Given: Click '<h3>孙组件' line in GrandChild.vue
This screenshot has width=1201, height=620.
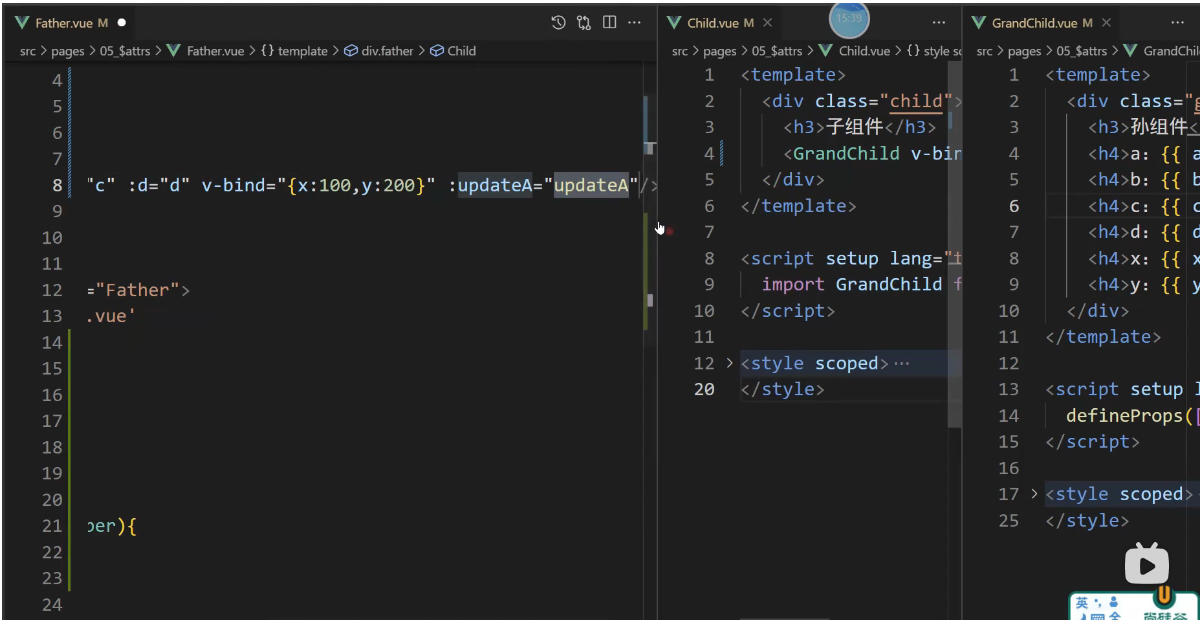Looking at the screenshot, I should pyautogui.click(x=1144, y=127).
